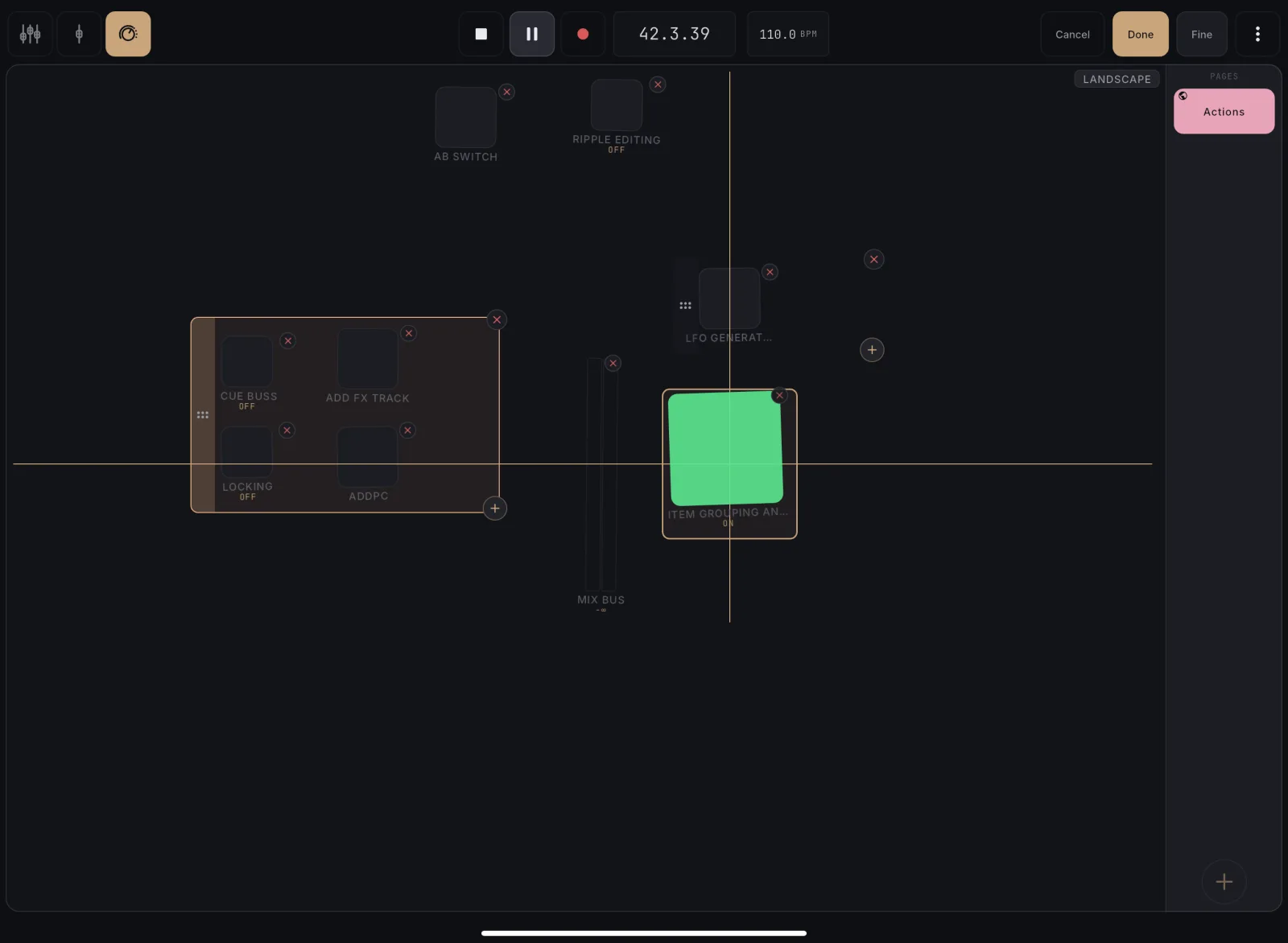The width and height of the screenshot is (1288, 943).
Task: Select the single channel strip view icon
Action: coord(79,34)
